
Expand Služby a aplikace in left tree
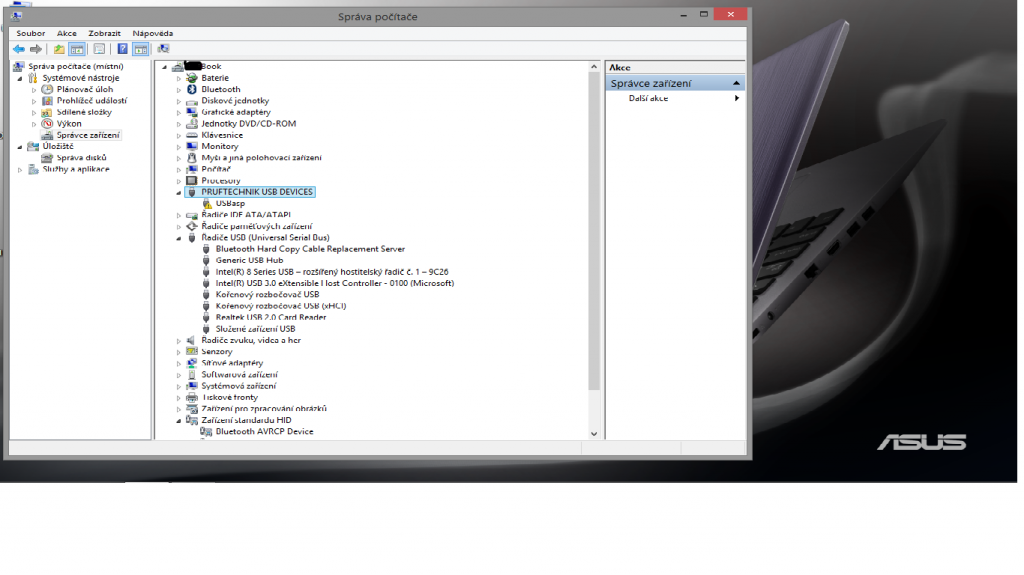[x=20, y=170]
